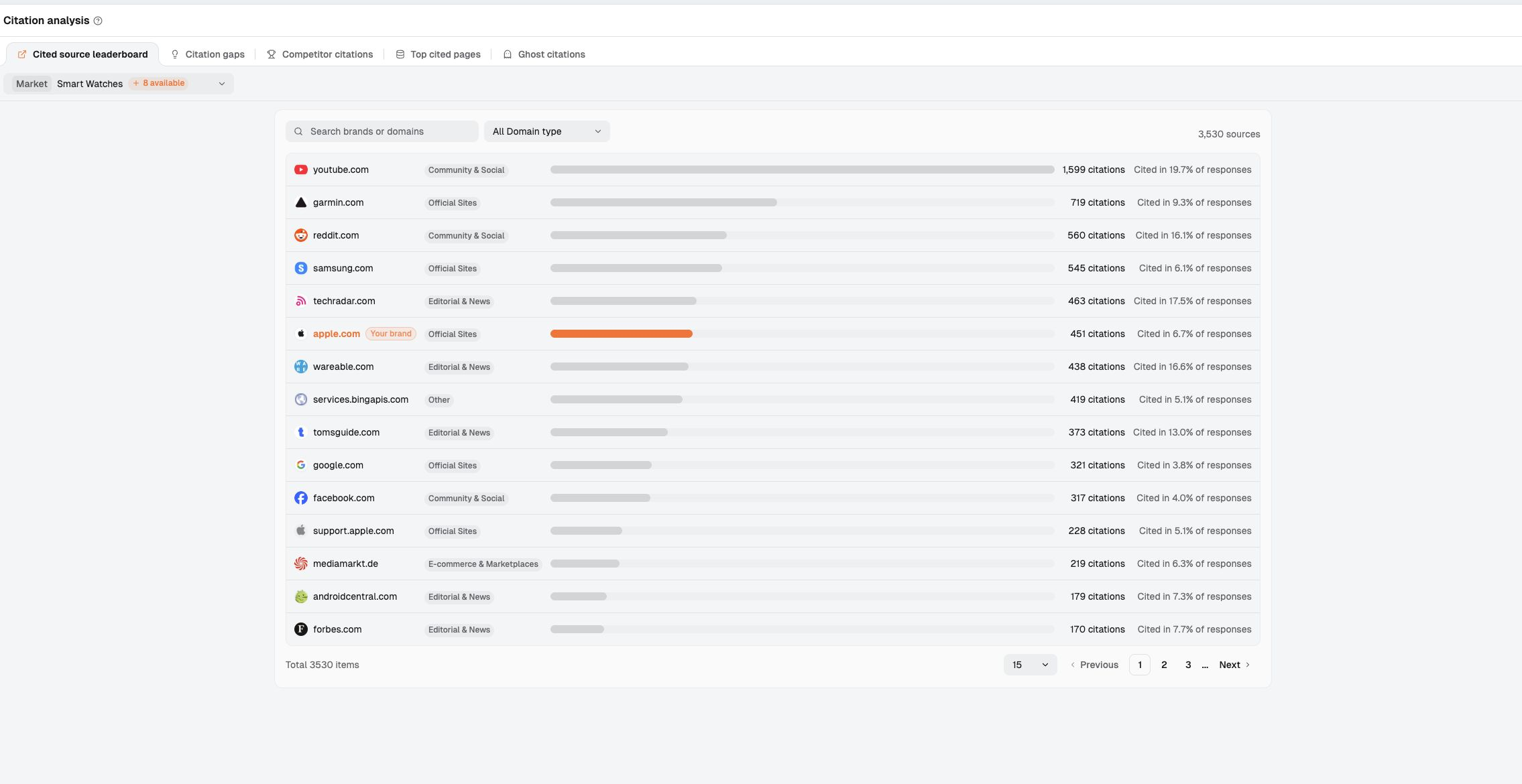Click the tomsguide.com domain name
1522x784 pixels.
(347, 432)
